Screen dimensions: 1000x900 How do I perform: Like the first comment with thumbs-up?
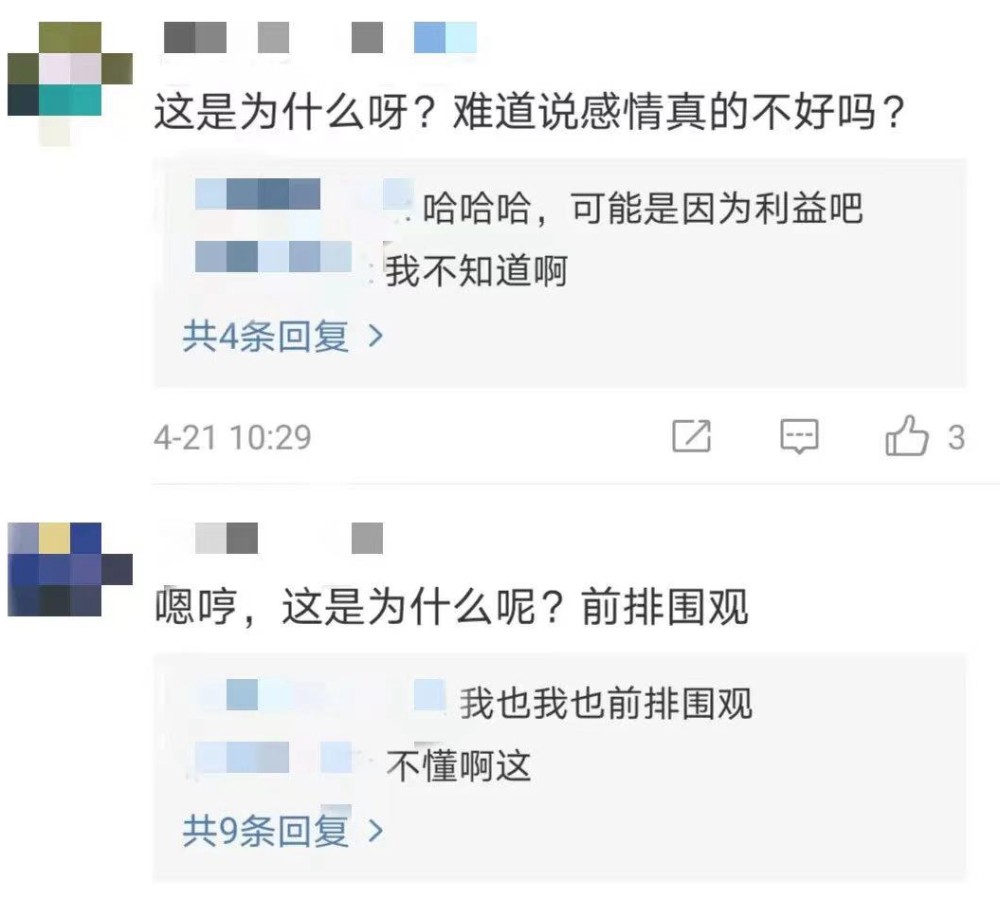tap(906, 435)
